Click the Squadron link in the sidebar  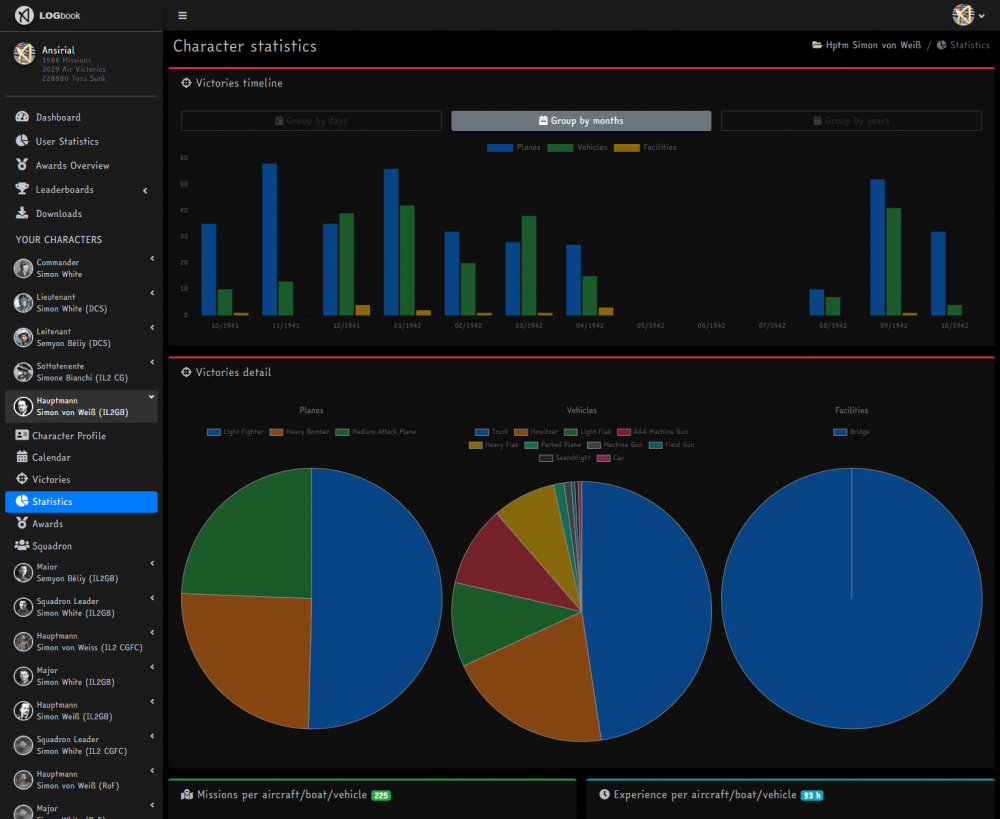click(x=50, y=545)
